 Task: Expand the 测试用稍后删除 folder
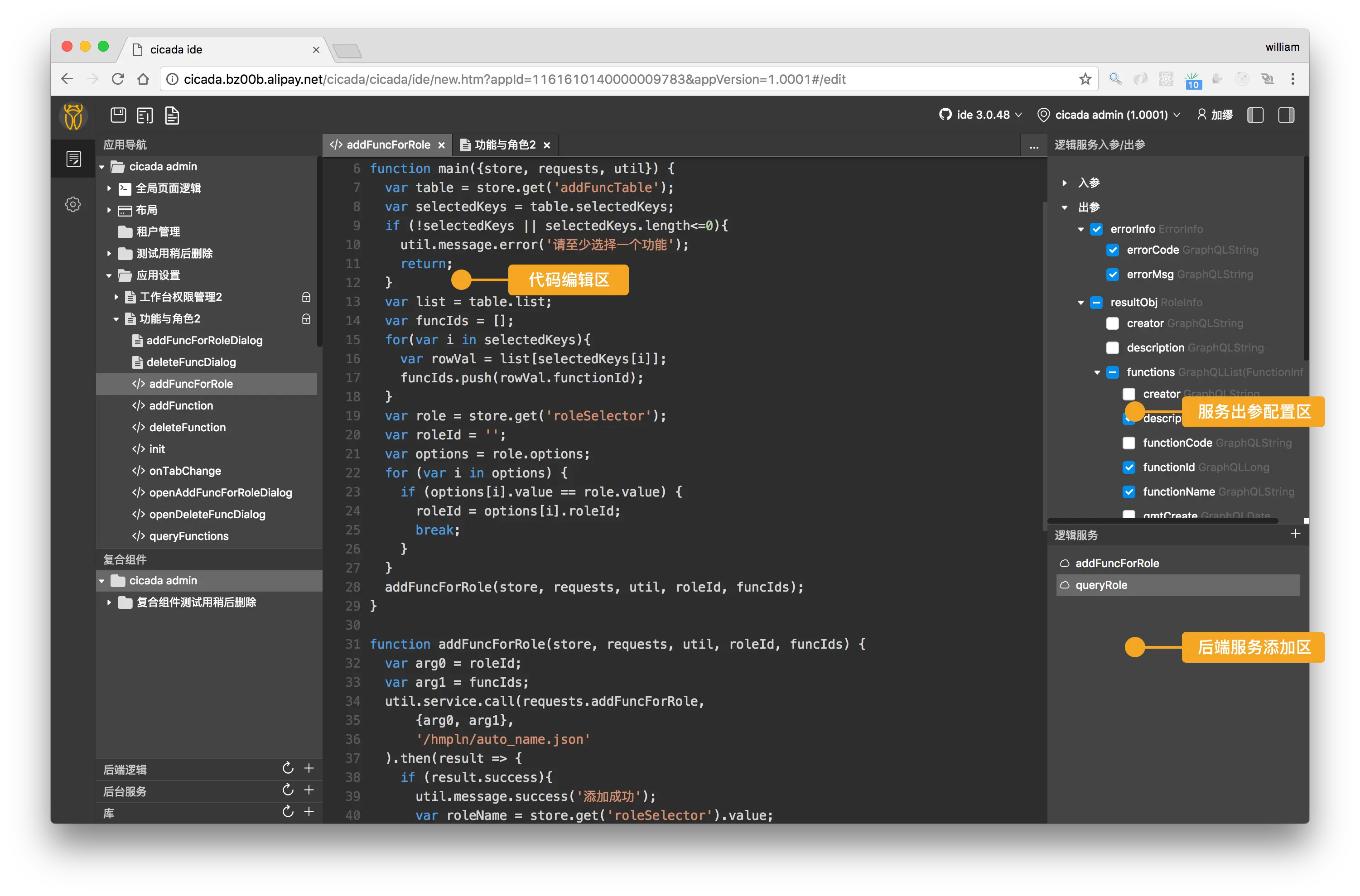click(x=109, y=253)
